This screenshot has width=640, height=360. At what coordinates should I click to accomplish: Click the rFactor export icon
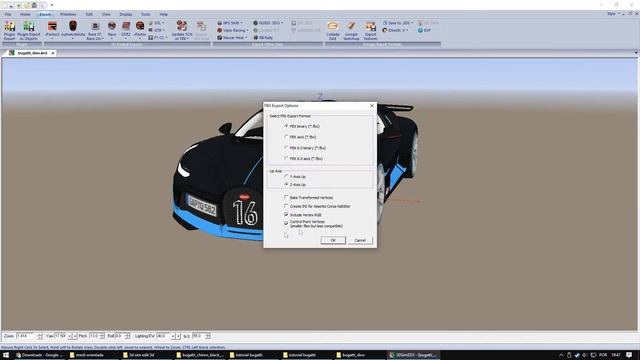(x=140, y=30)
